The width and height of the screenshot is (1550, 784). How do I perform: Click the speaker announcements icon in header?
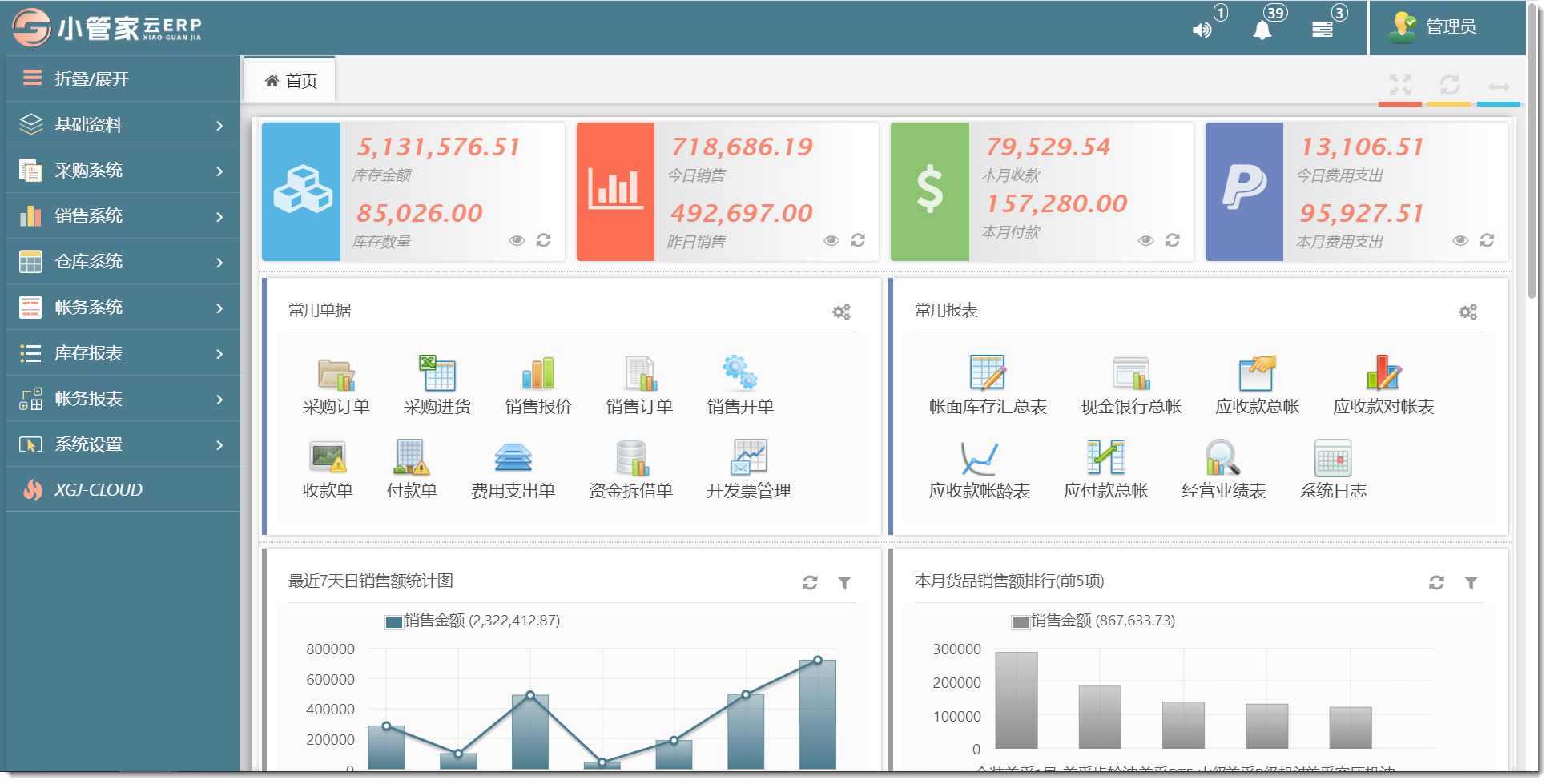coord(1202,30)
